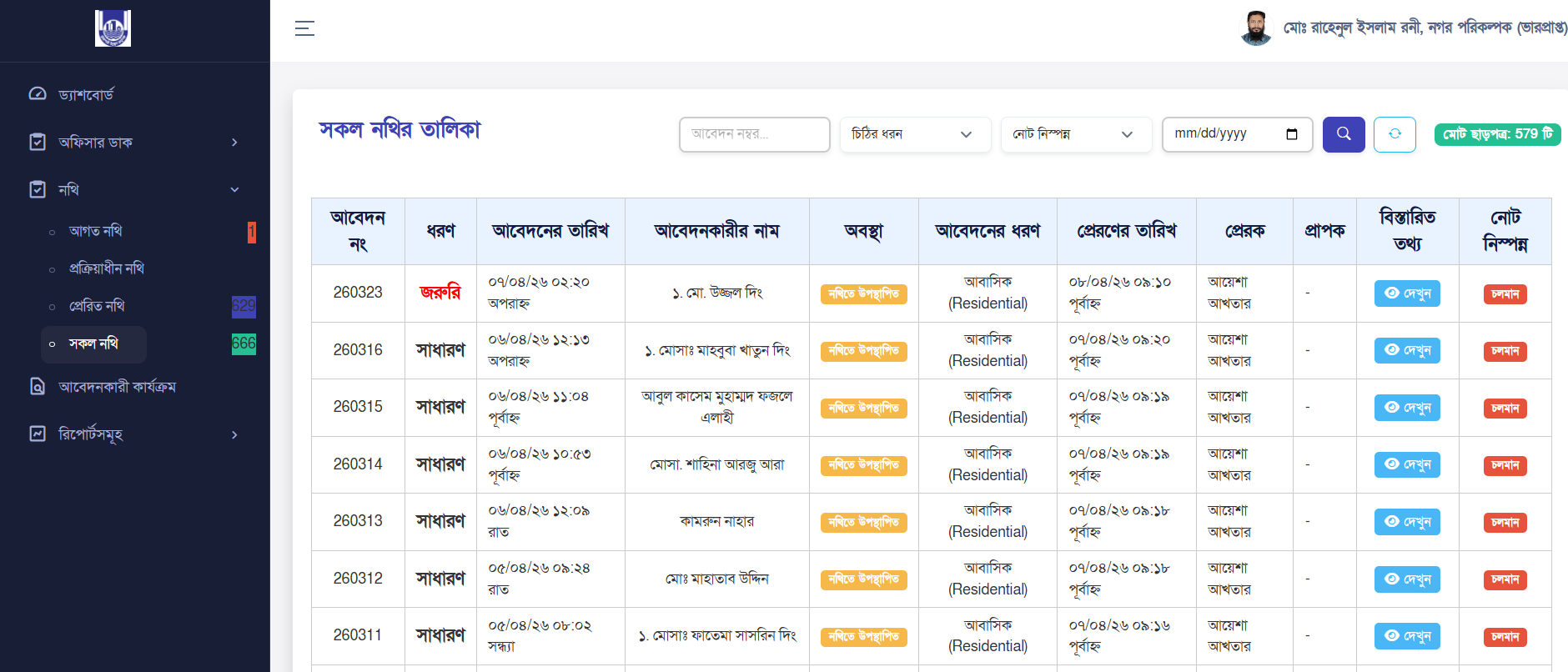The image size is (1568, 672).
Task: Expand the রিপোর্টসমূহ sidebar menu
Action: coord(133,434)
